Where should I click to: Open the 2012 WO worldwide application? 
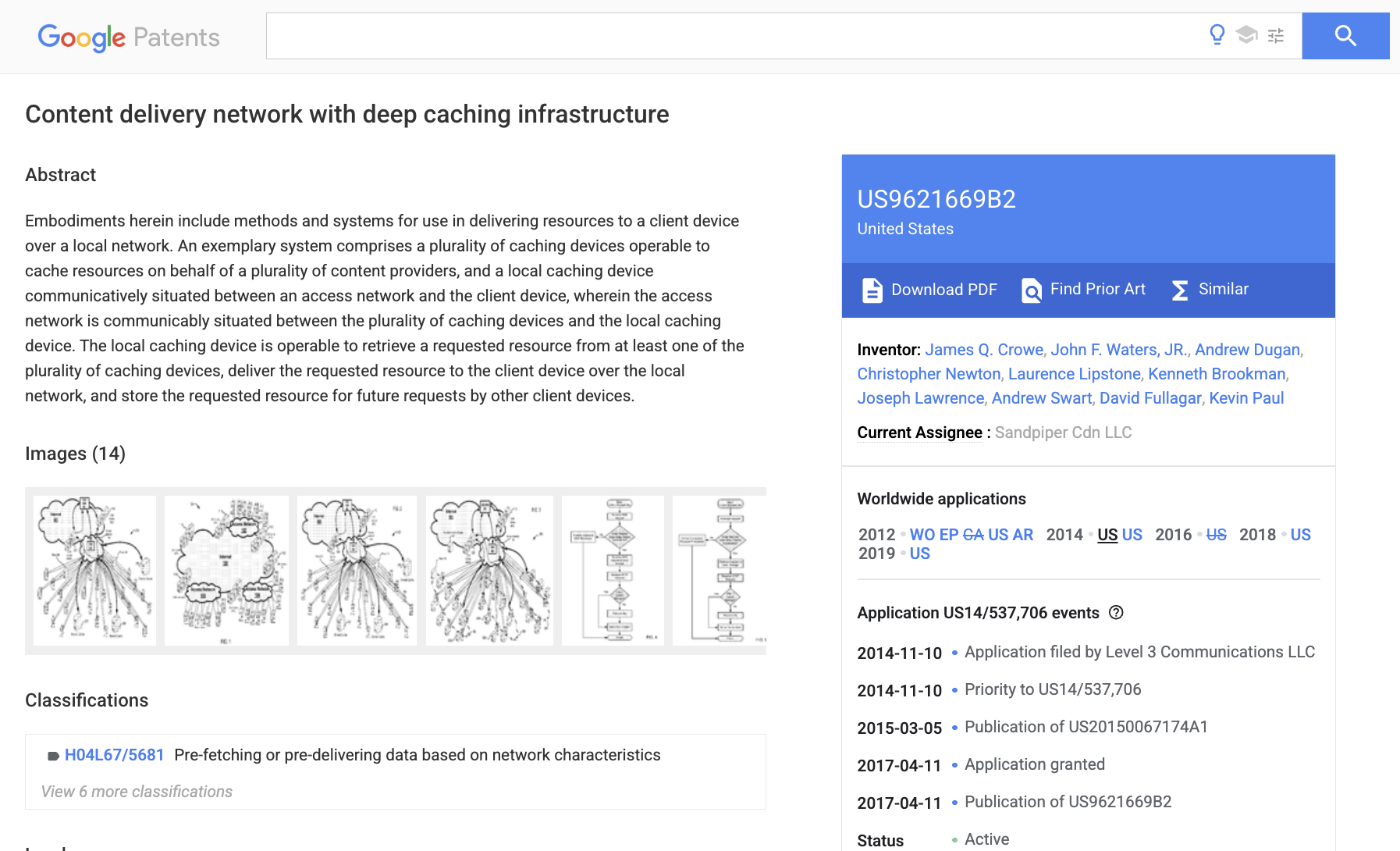[x=922, y=535]
